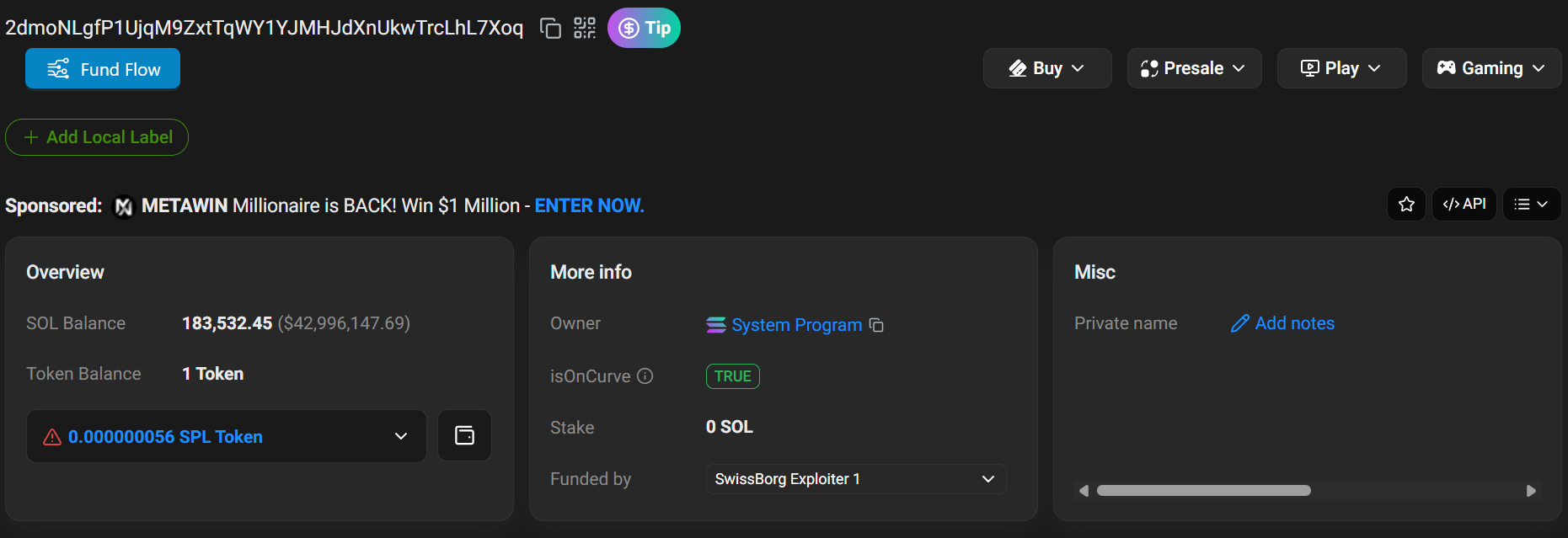Copy the System Program owner address
This screenshot has height=538, width=1568.
pos(876,325)
